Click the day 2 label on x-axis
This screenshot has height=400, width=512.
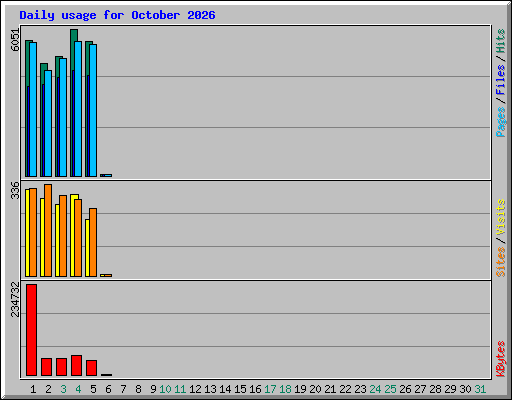pyautogui.click(x=48, y=389)
